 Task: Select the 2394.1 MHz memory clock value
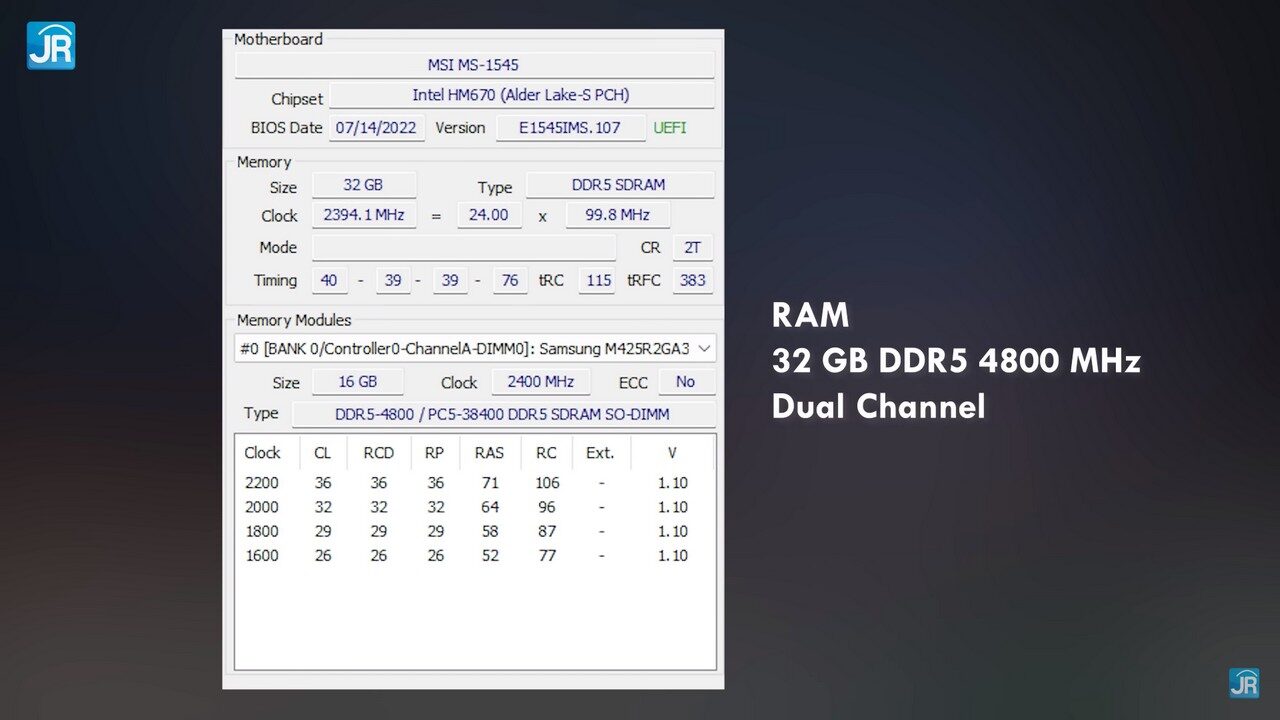pos(364,214)
